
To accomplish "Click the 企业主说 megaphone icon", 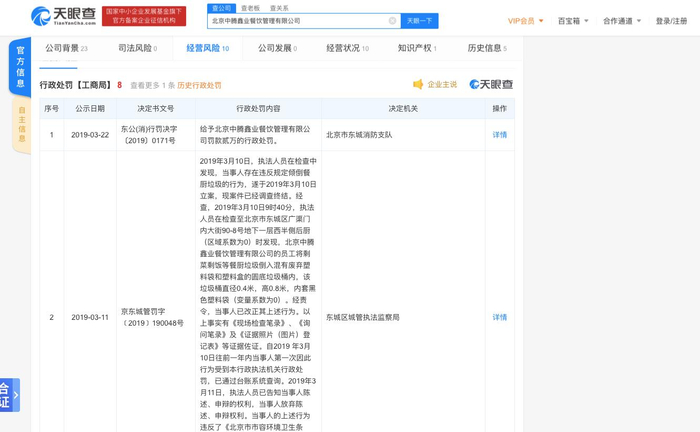I will click(x=418, y=85).
